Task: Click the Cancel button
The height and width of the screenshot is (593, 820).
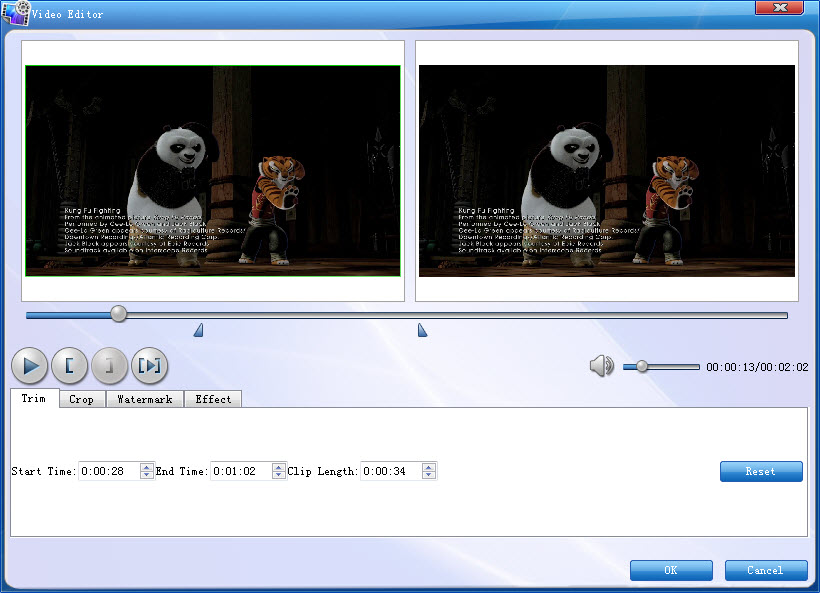Action: [766, 570]
